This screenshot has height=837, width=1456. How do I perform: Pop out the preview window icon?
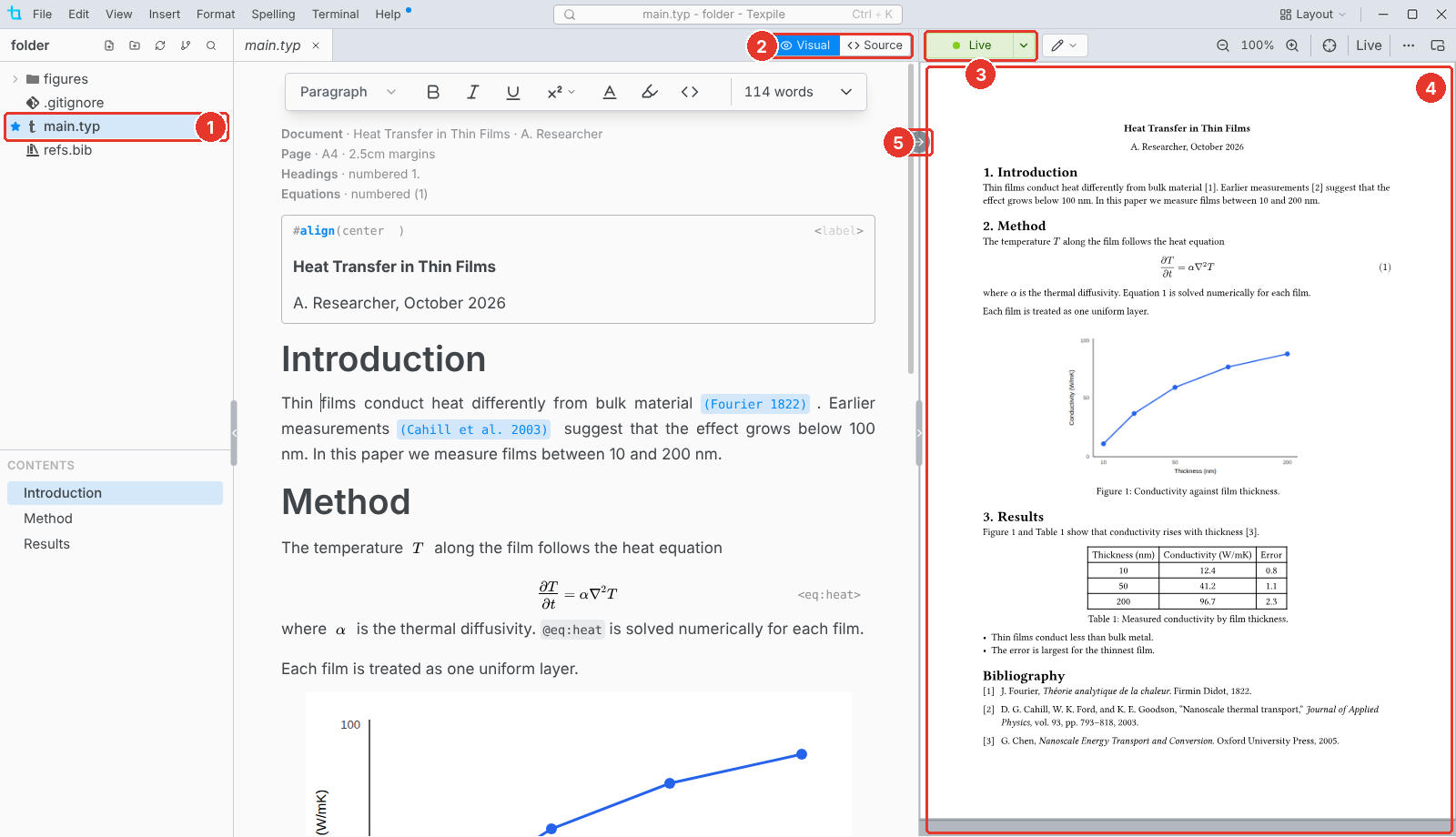coord(1438,45)
